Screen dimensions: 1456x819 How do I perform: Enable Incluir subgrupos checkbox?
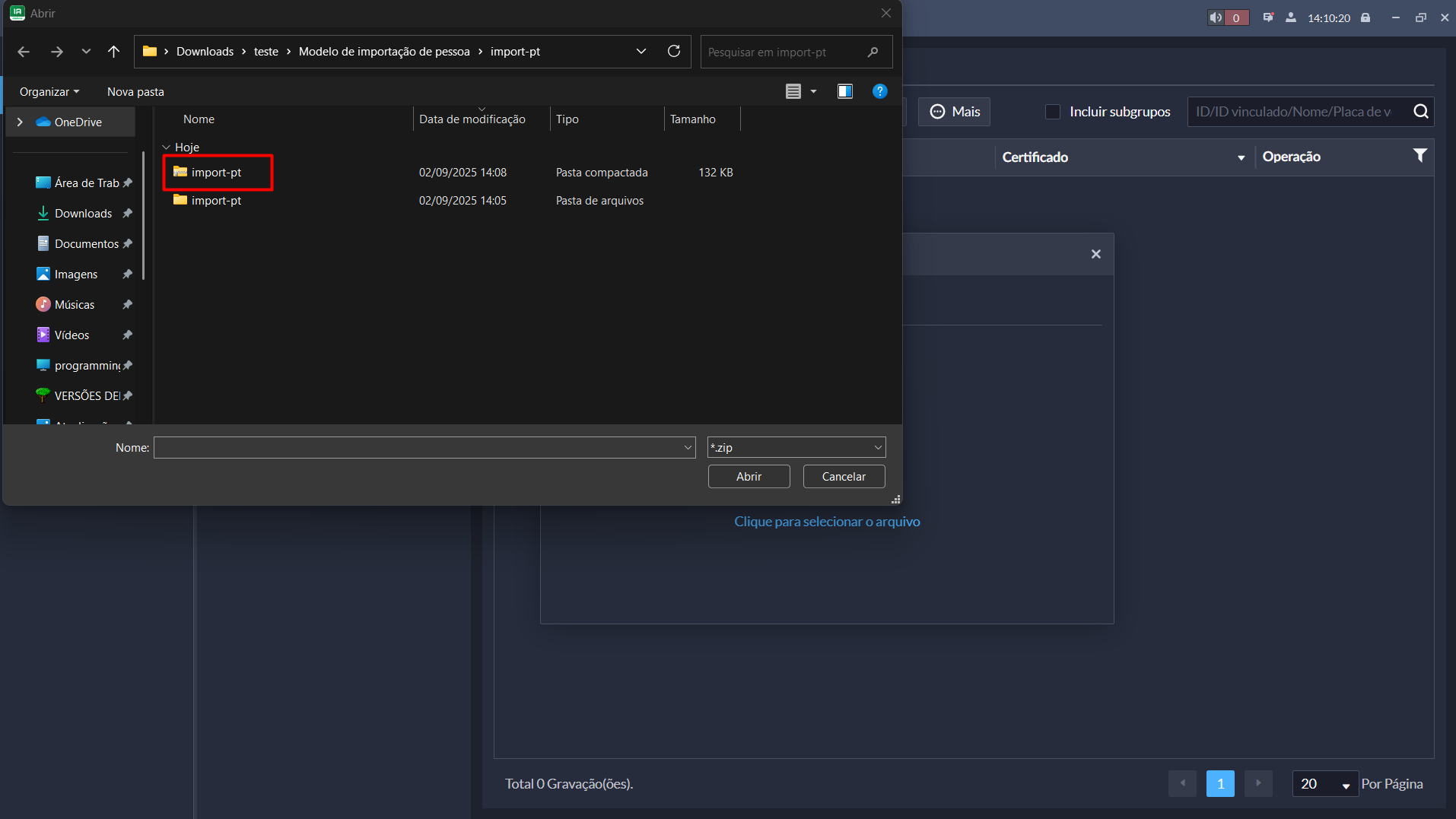pos(1053,112)
